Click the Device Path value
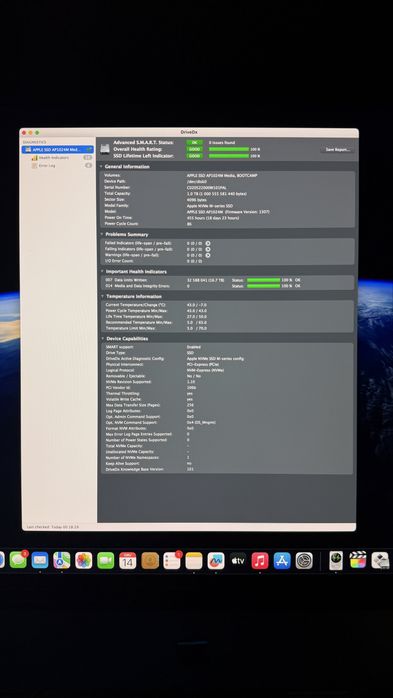Screen dimensions: 393x698 pyautogui.click(x=197, y=182)
